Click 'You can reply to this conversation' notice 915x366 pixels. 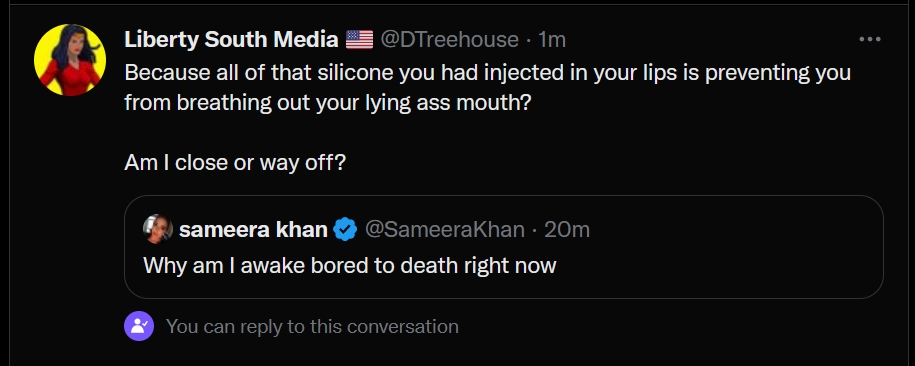tap(312, 326)
